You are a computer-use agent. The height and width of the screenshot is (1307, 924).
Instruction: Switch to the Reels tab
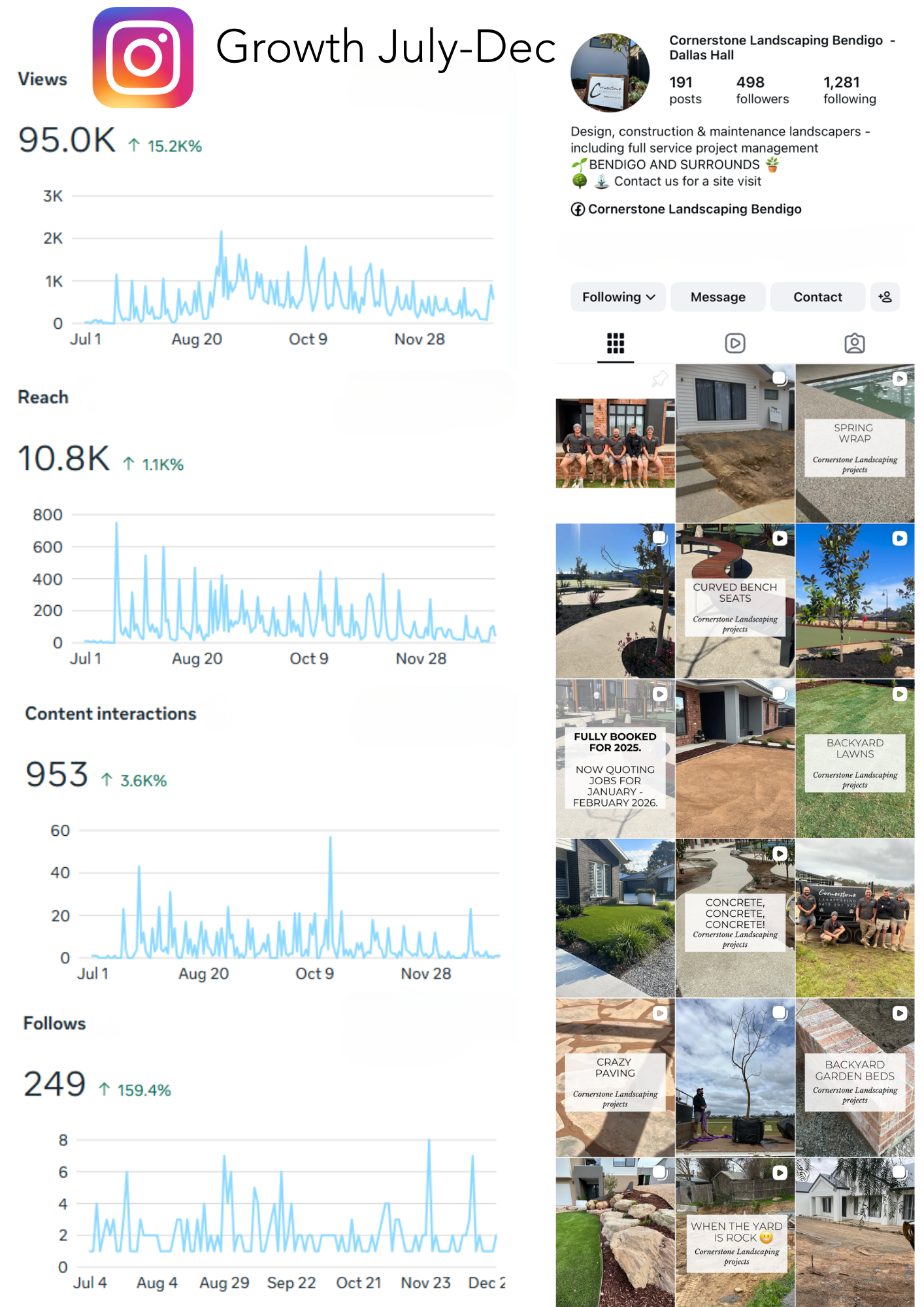[x=735, y=343]
